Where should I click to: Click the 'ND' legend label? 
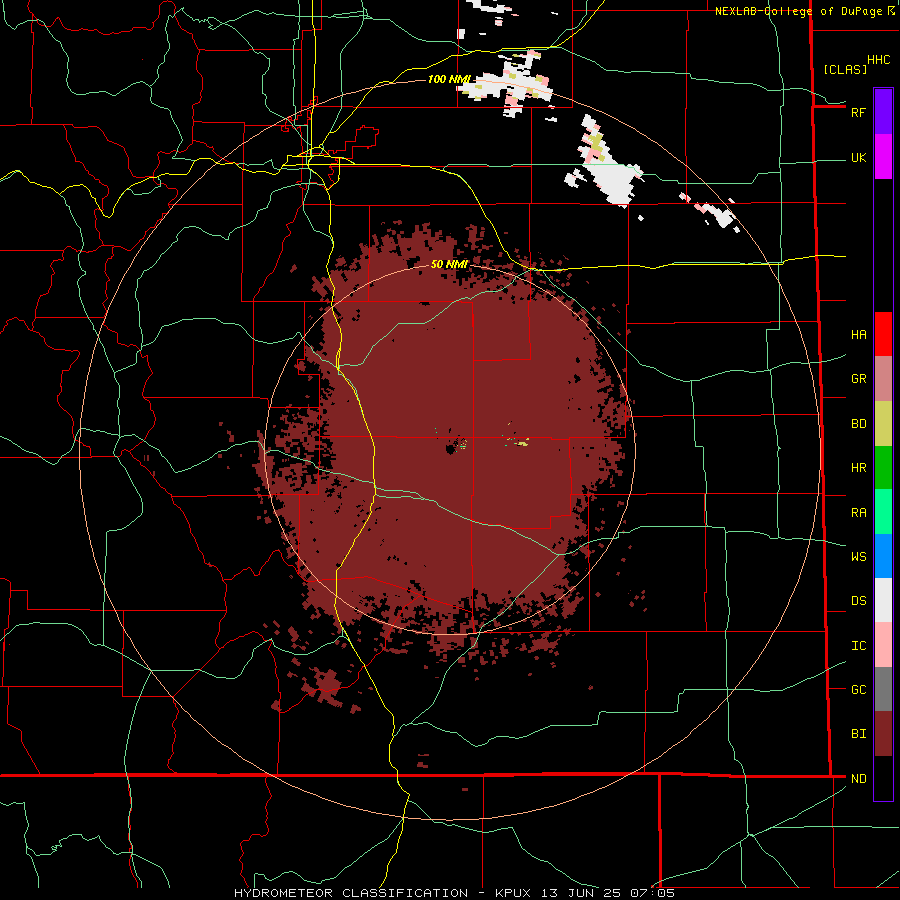858,779
